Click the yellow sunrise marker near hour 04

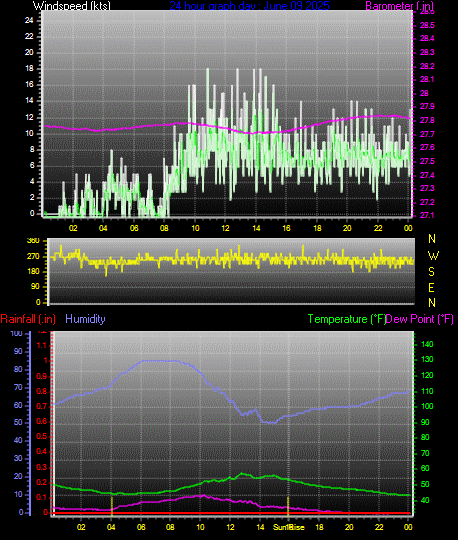pos(112,506)
